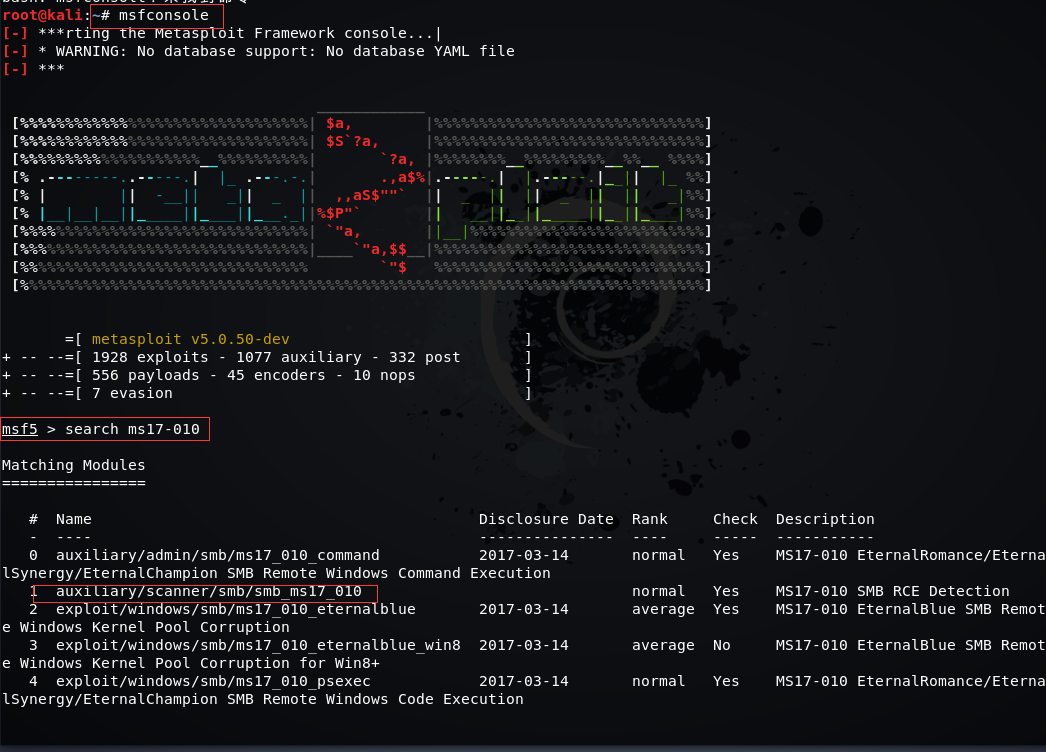Click 'exploit/windows/smb/ms17_010_eternalblue' module name
1046x752 pixels.
pyautogui.click(x=235, y=609)
